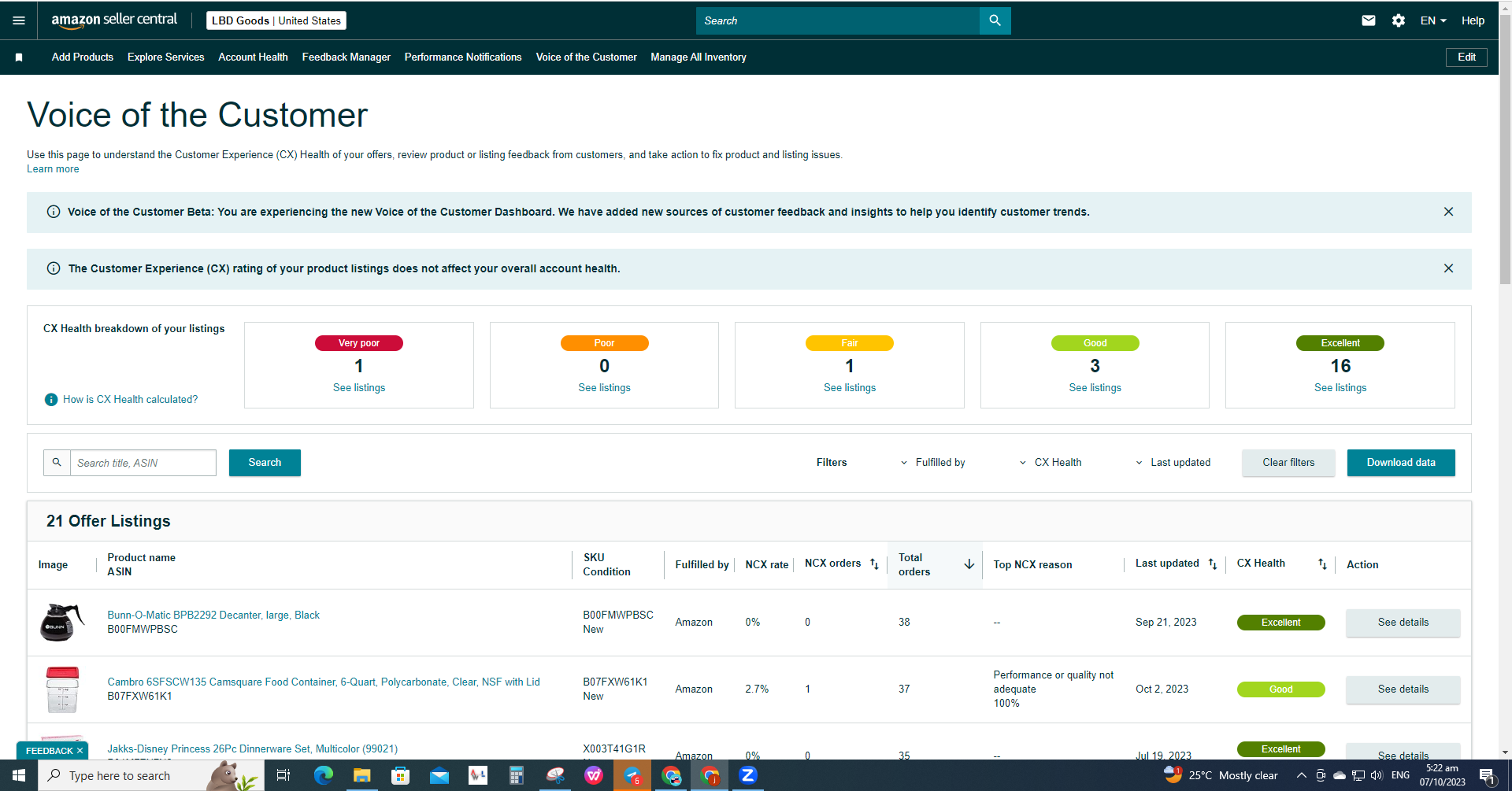The height and width of the screenshot is (791, 1512).
Task: Open the Mail app from the taskbar
Action: coord(439,776)
